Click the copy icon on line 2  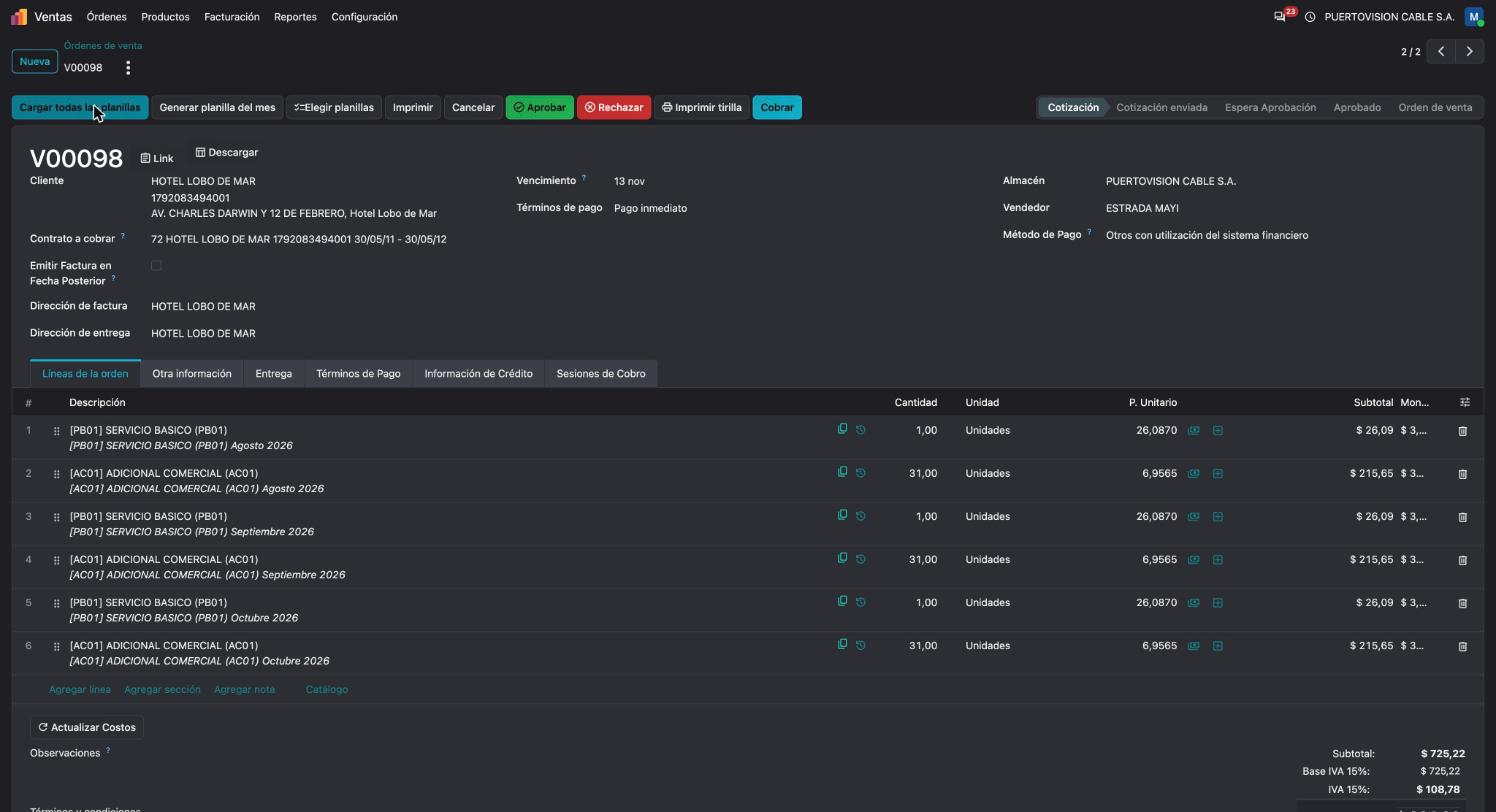coord(842,472)
